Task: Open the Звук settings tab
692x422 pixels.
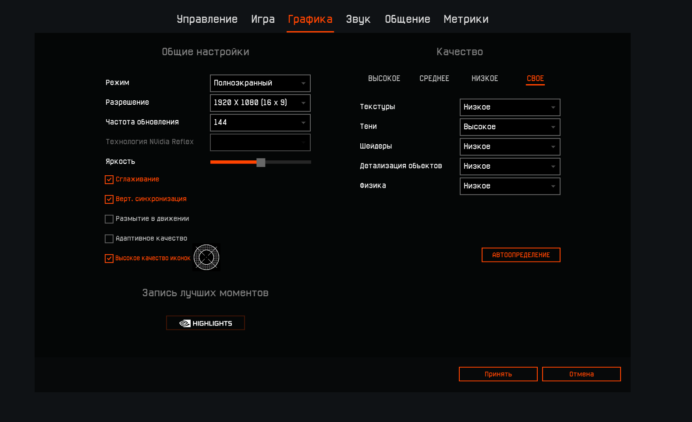Action: [358, 19]
